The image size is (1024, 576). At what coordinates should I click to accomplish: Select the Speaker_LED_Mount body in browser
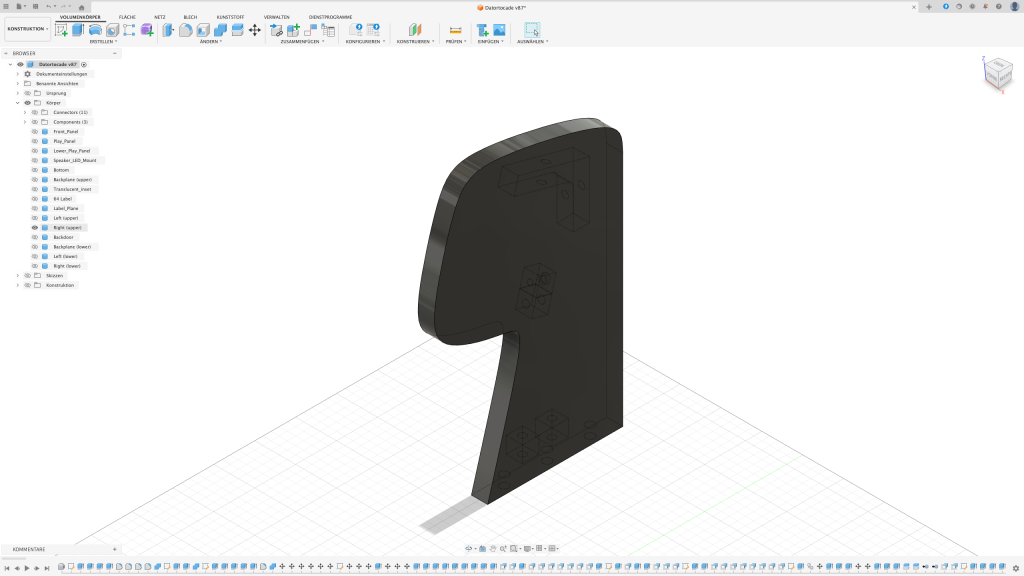tap(74, 160)
